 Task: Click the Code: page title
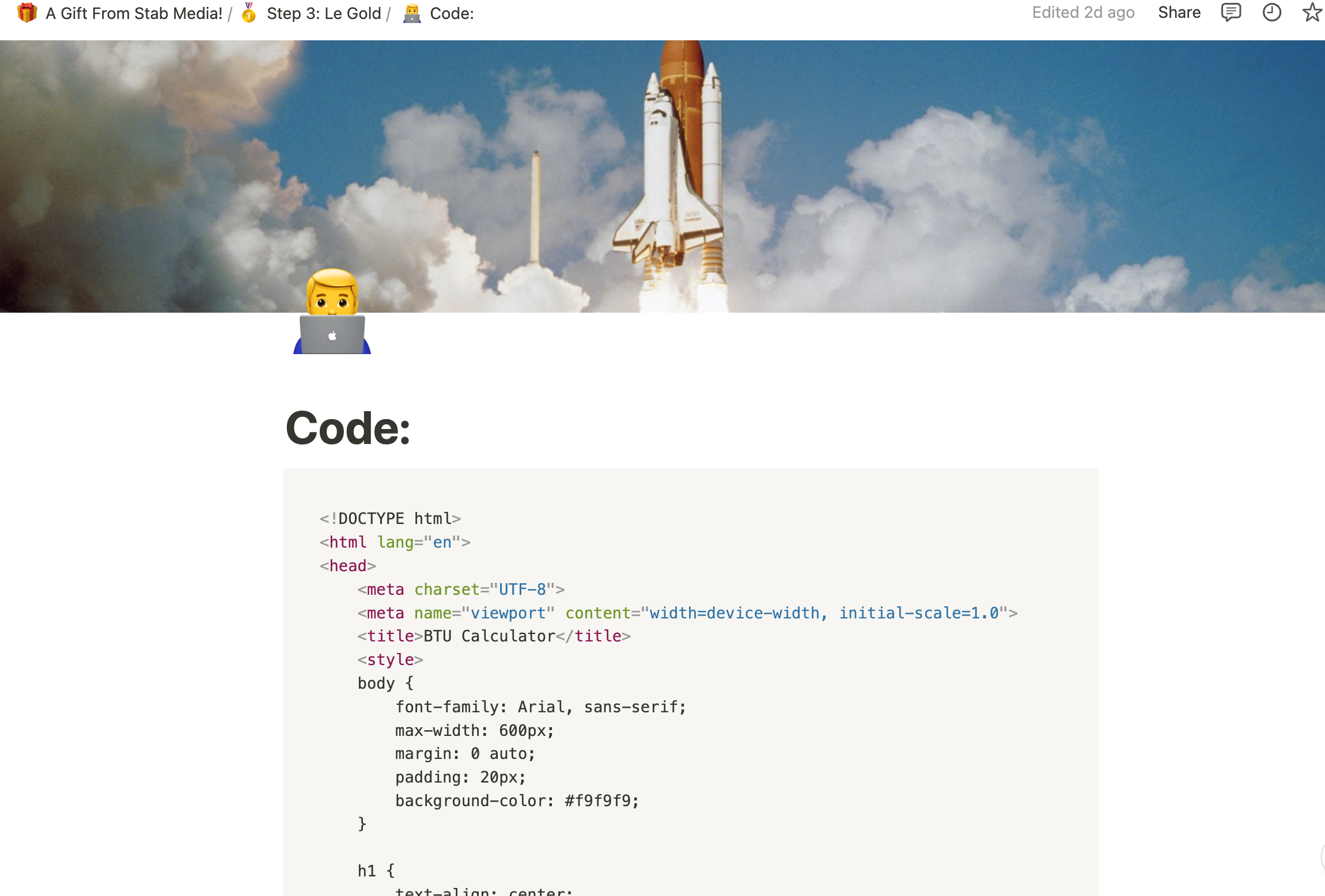348,428
